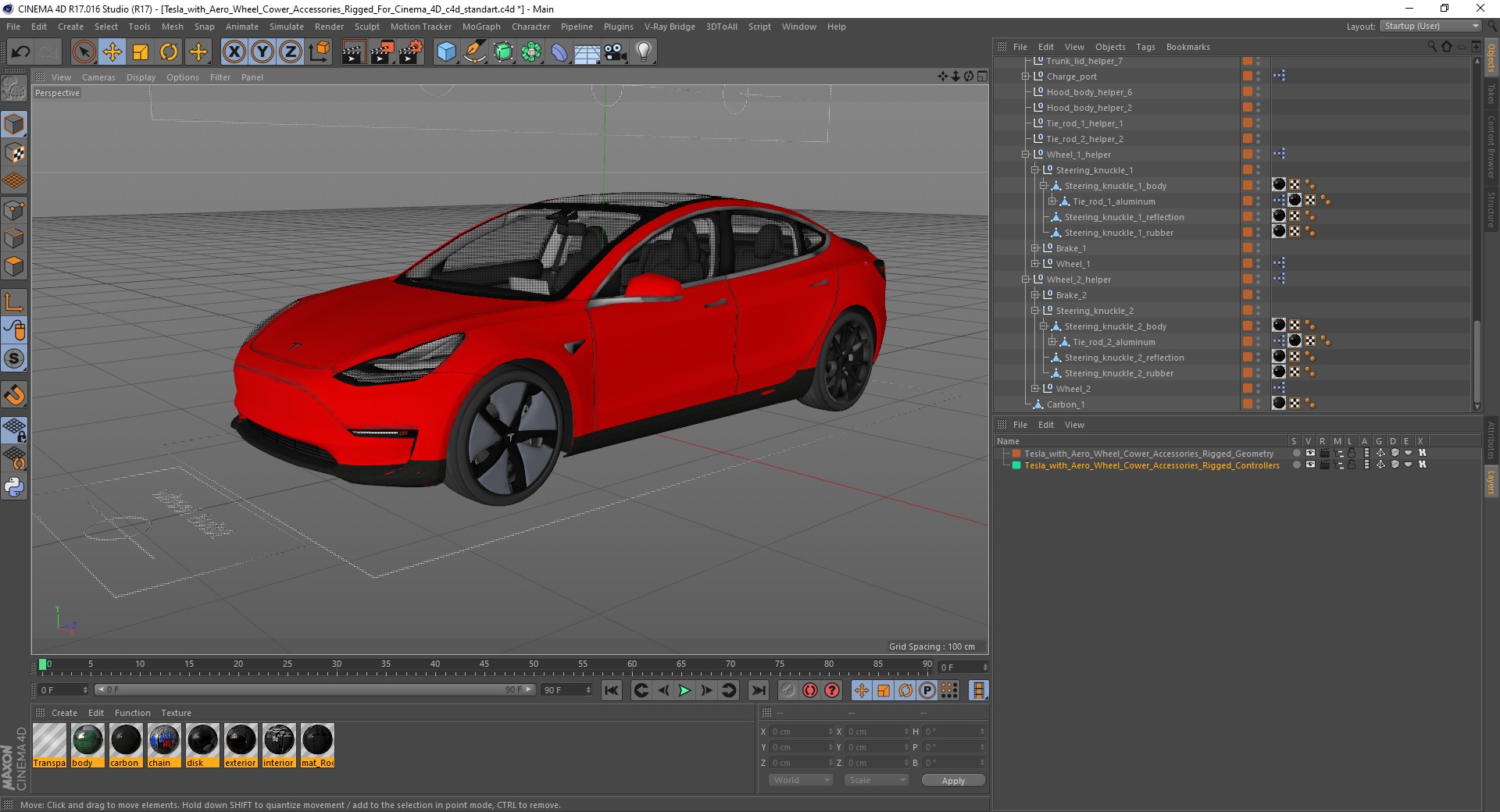Toggle solo for Rigged_Controllers layer
This screenshot has height=812, width=1500.
(x=1297, y=465)
